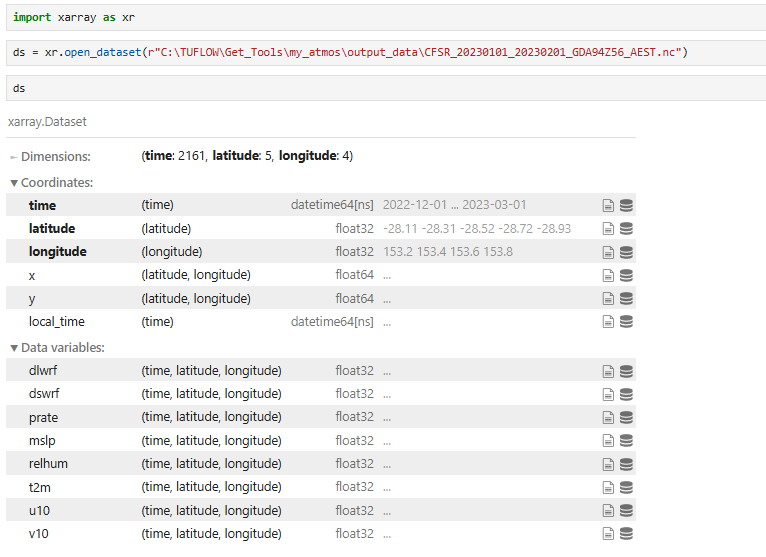Toggle data display for dswrf variable
Viewport: 766px width, 557px height.
pos(627,394)
